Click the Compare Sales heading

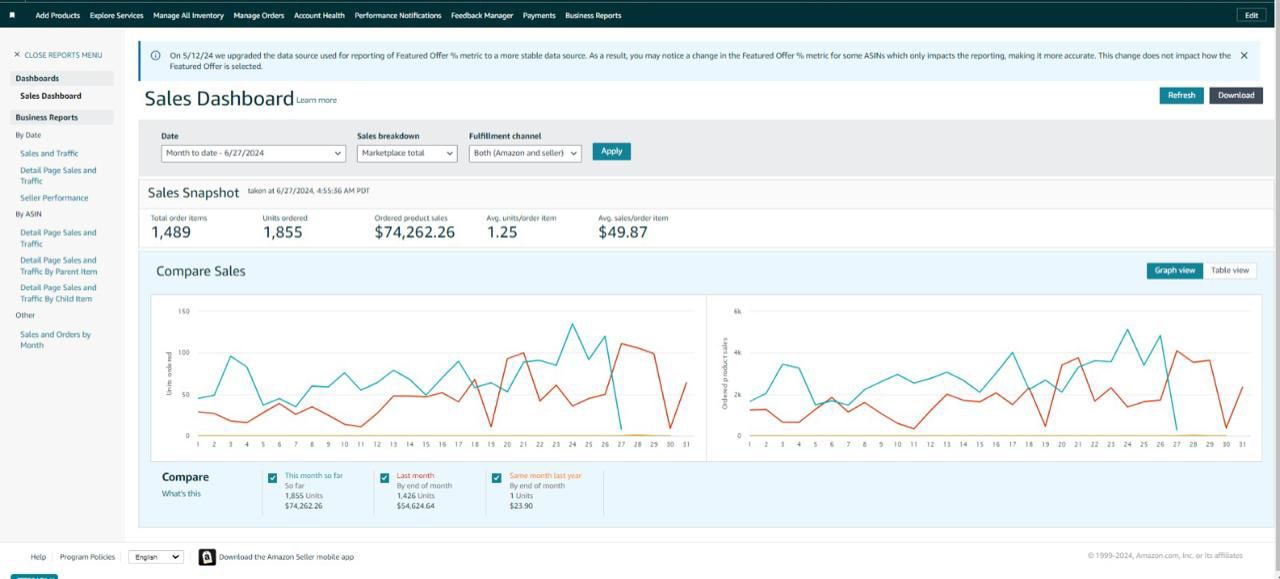point(201,271)
